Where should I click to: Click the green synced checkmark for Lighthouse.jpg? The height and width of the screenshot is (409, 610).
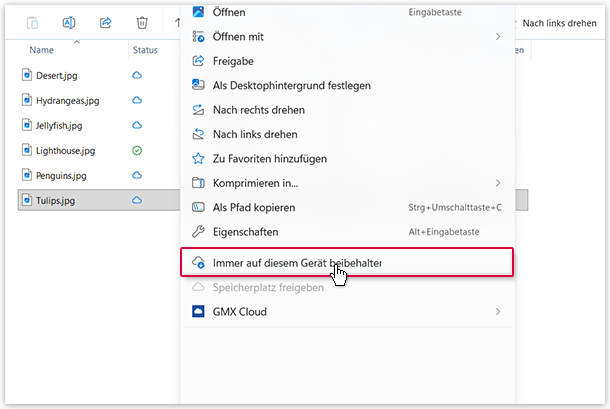click(x=137, y=150)
